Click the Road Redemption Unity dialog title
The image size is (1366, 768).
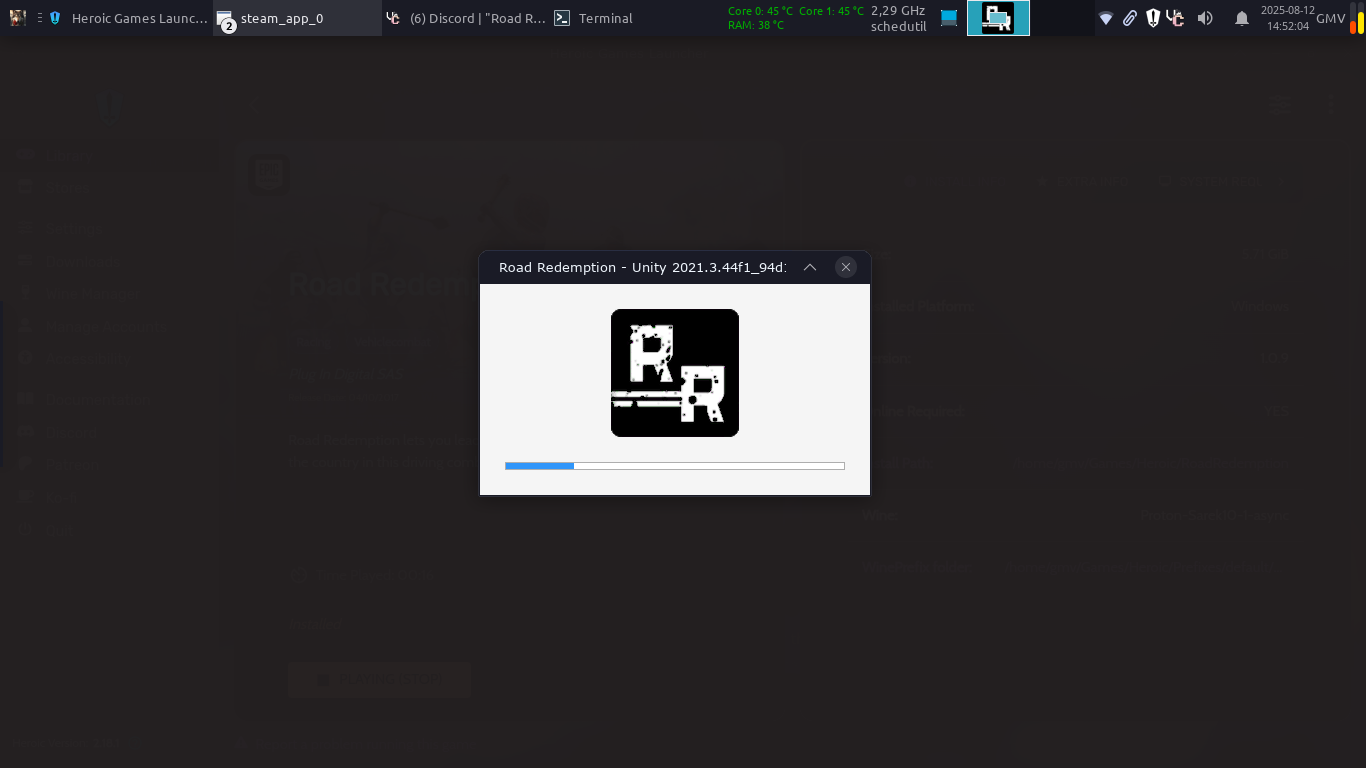click(x=642, y=267)
